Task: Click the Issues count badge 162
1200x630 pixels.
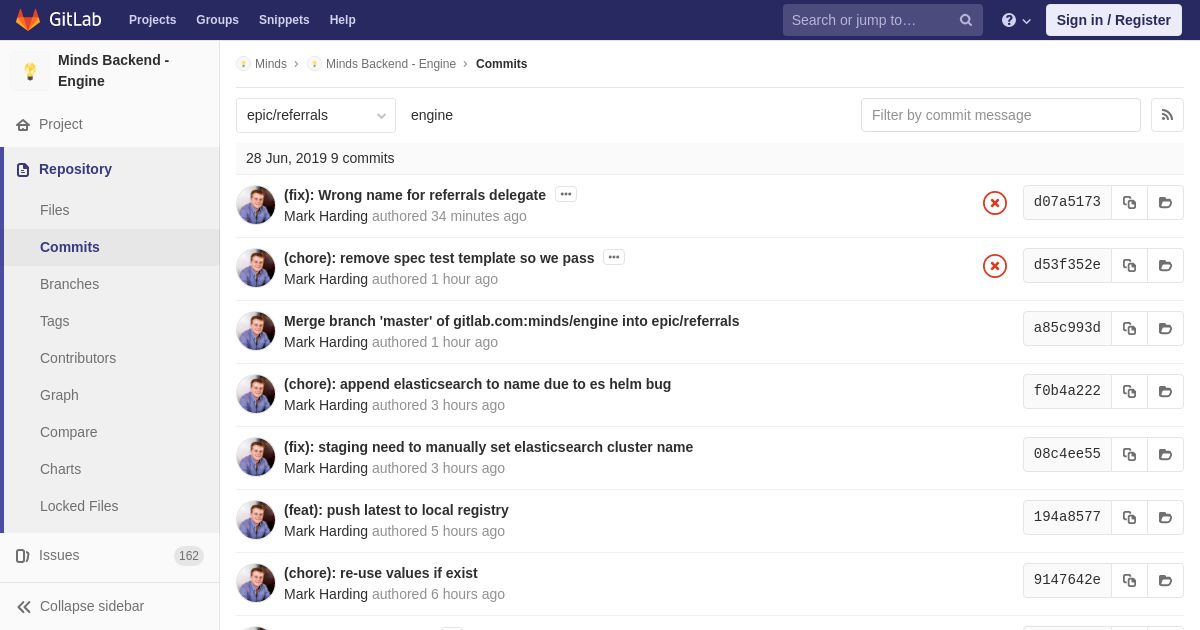Action: [x=189, y=556]
